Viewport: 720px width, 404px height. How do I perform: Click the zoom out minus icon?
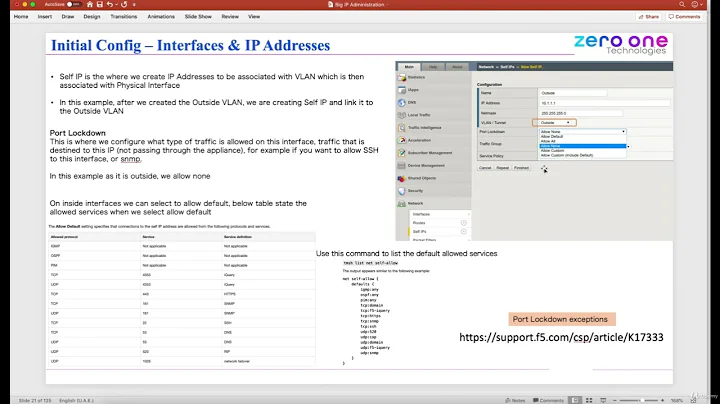(x=615, y=400)
